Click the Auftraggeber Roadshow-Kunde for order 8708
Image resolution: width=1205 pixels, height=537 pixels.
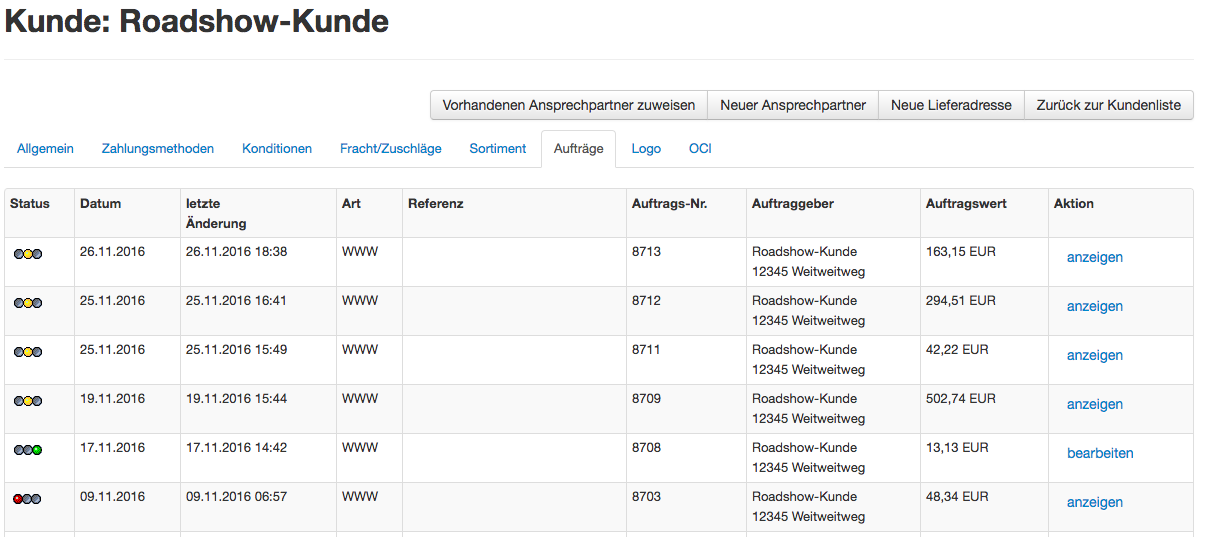click(x=804, y=448)
